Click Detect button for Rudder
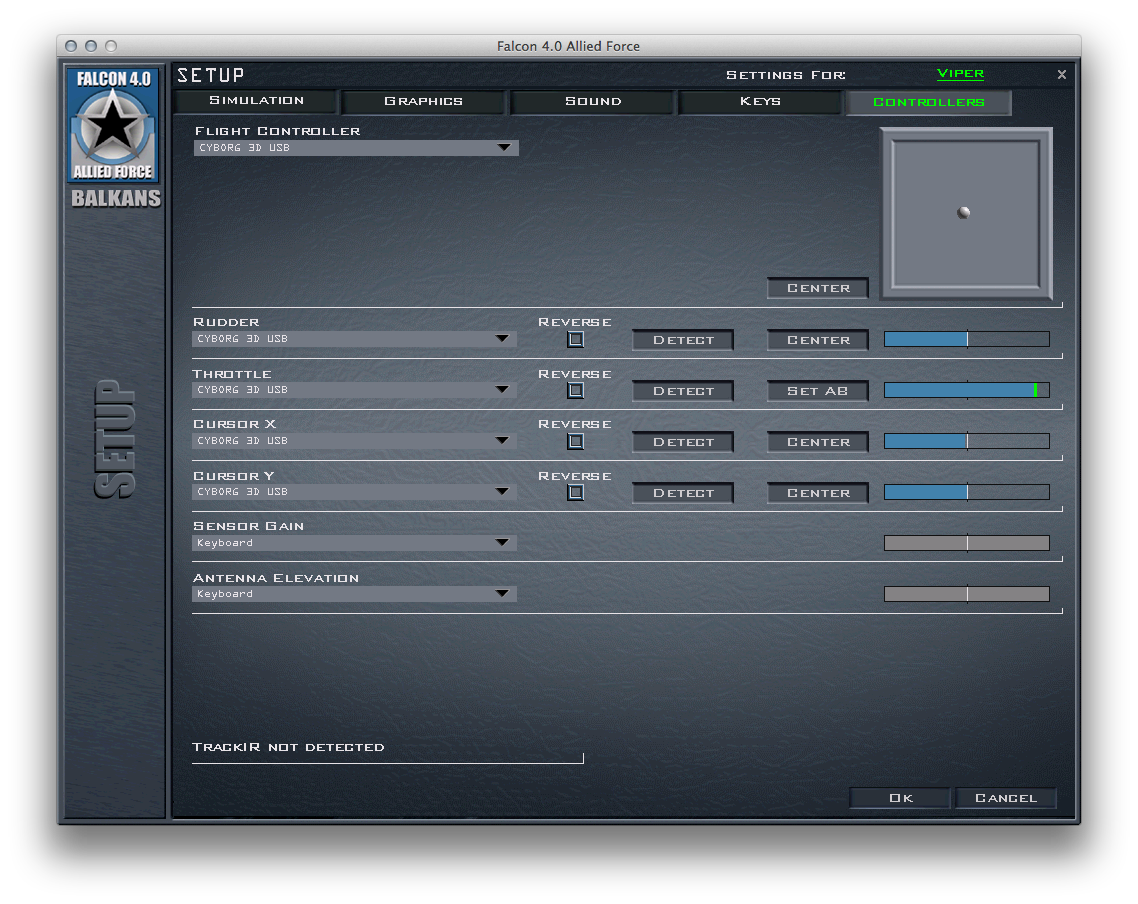Screen dimensions: 1138x904 coord(683,340)
